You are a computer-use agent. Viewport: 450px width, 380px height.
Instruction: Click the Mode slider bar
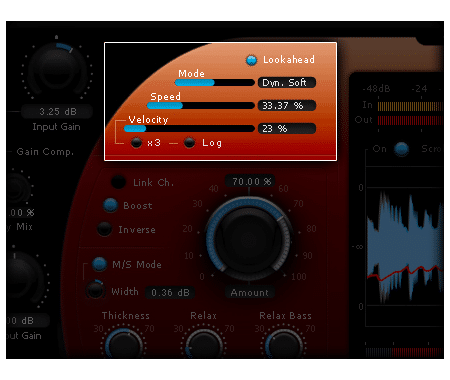(x=215, y=83)
